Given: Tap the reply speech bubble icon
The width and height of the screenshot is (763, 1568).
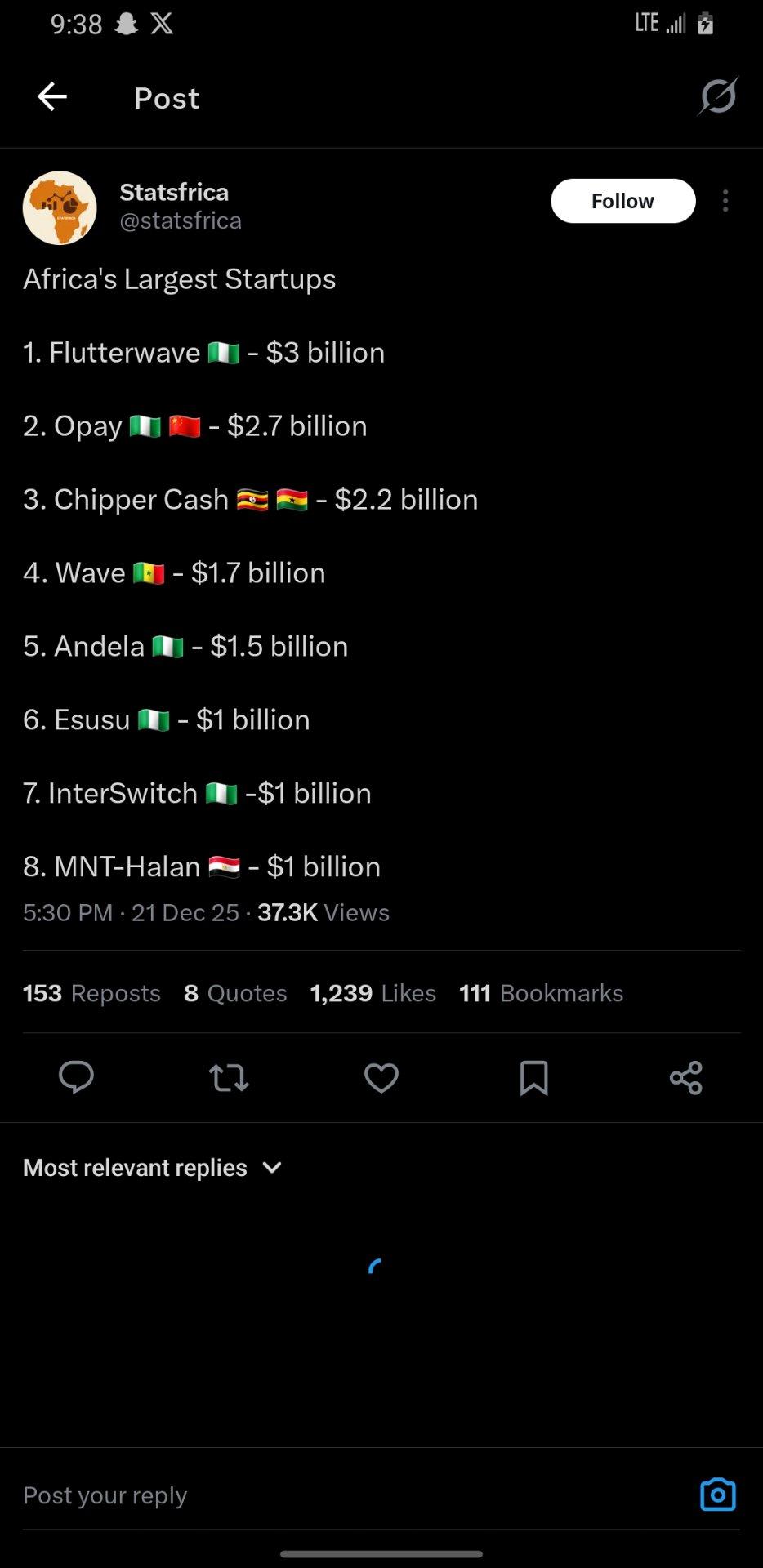Looking at the screenshot, I should tap(76, 1077).
